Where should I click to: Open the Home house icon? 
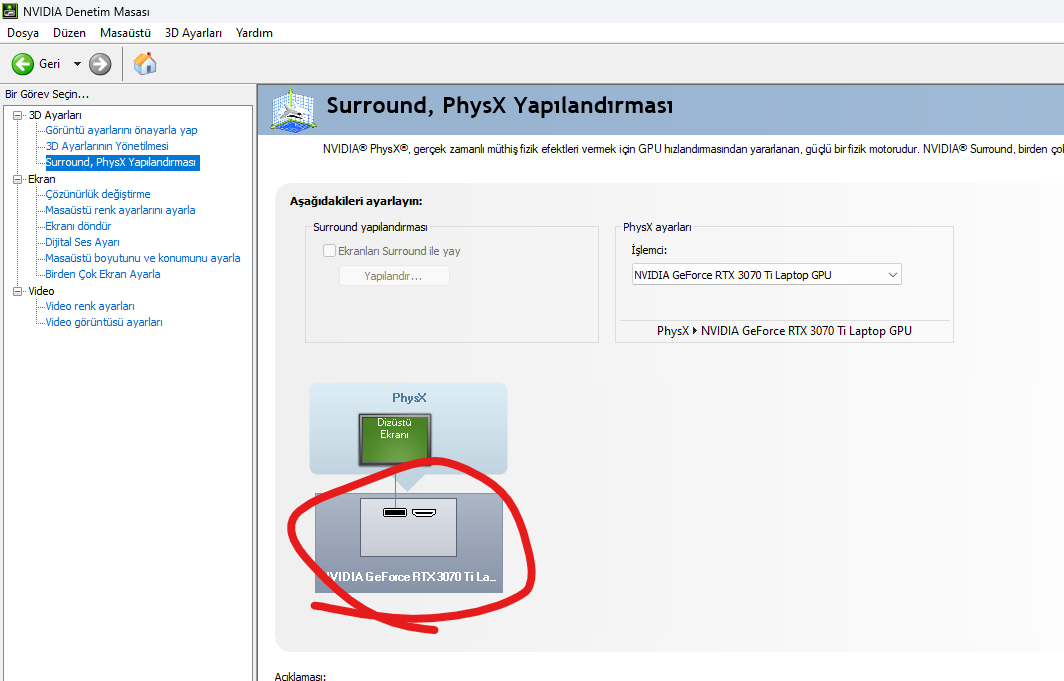[145, 64]
